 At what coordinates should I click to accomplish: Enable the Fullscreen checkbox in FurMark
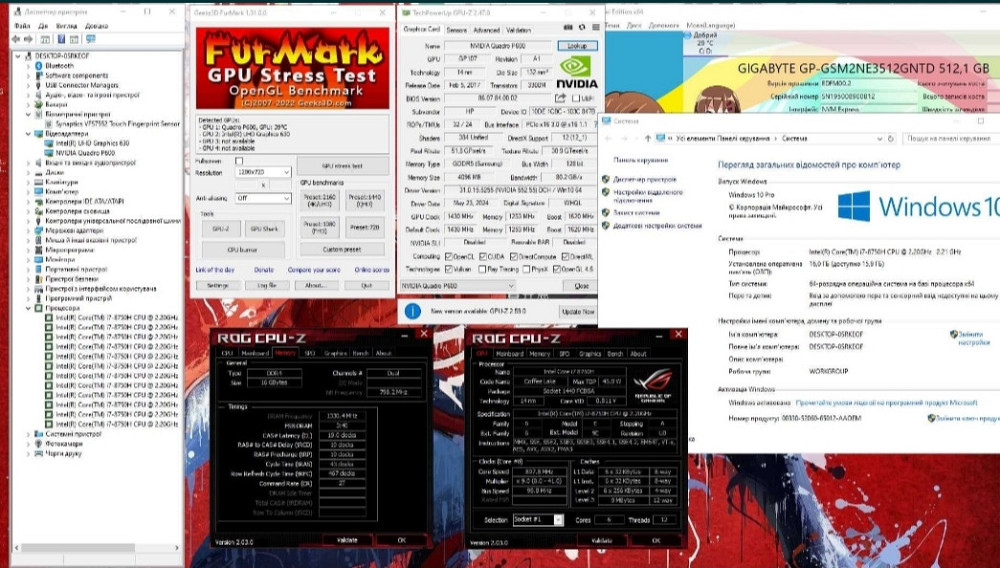tap(239, 160)
